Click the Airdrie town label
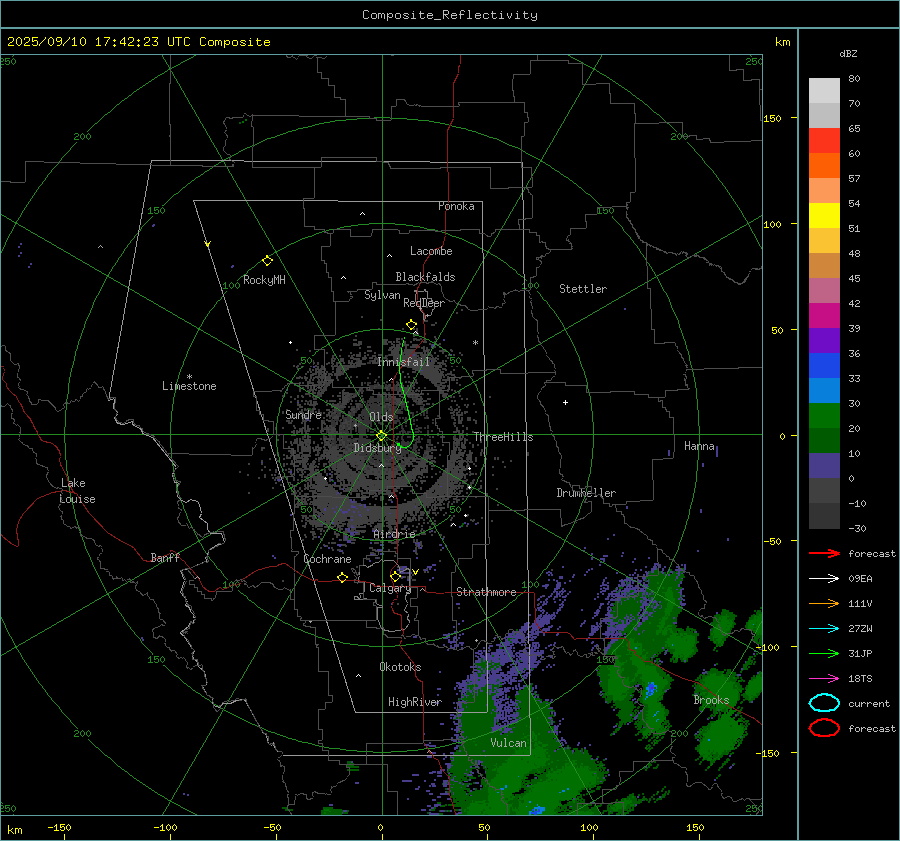This screenshot has height=841, width=900. point(394,534)
